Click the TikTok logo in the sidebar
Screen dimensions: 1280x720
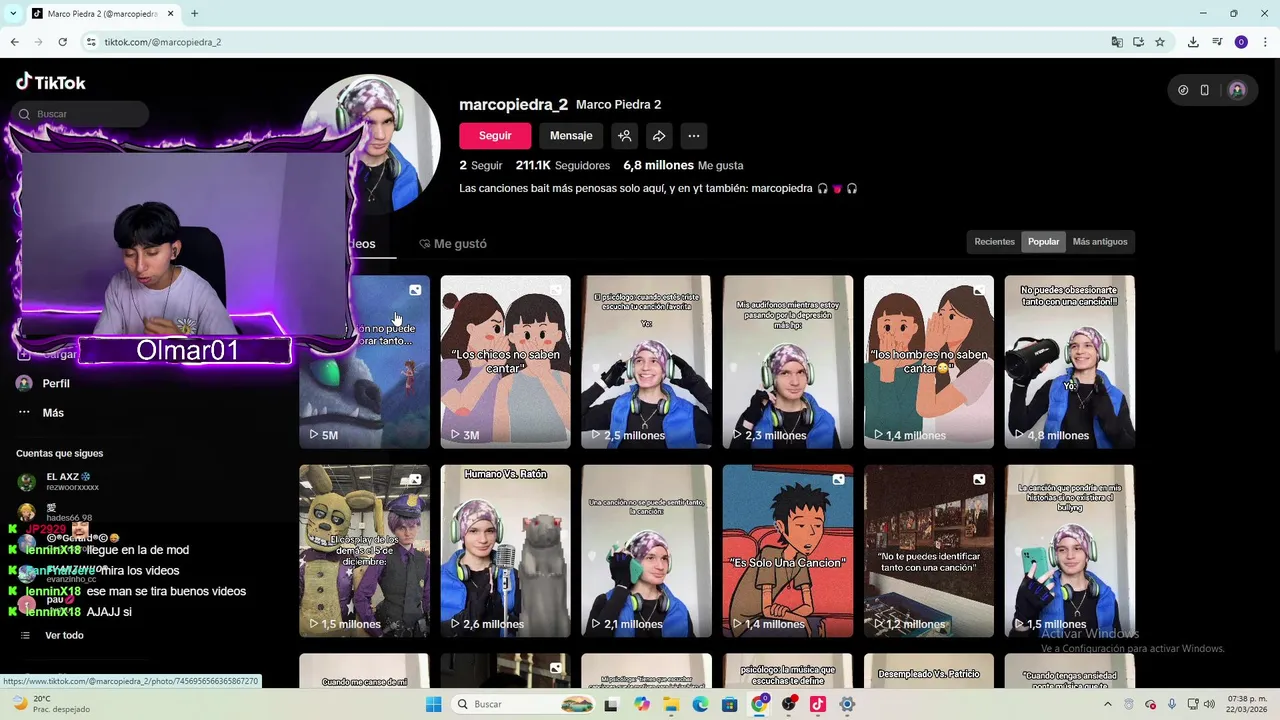point(51,82)
